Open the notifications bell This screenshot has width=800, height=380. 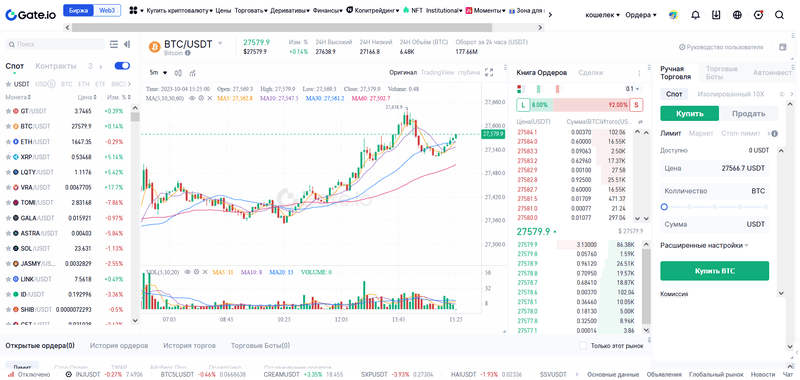[x=695, y=15]
